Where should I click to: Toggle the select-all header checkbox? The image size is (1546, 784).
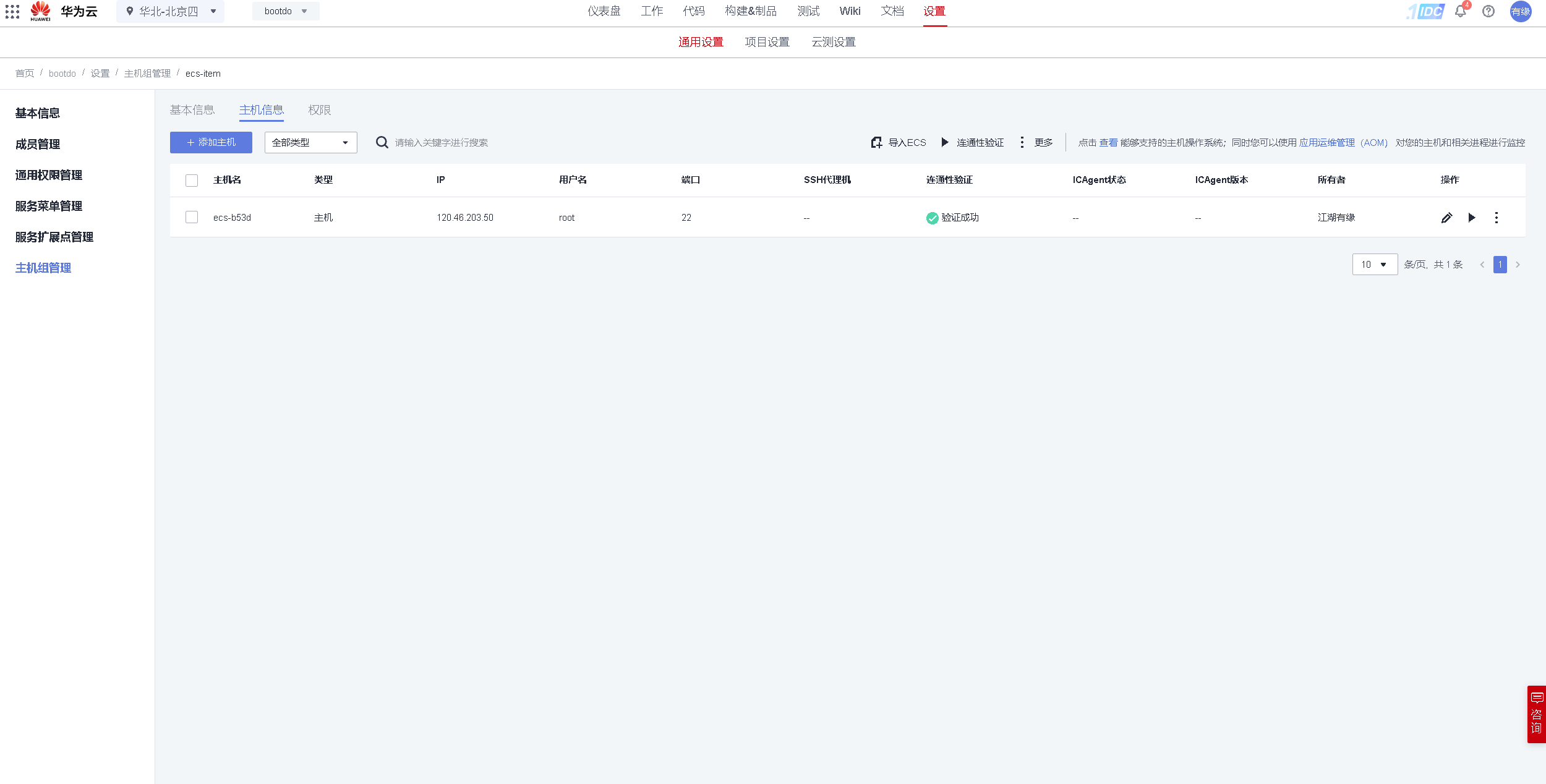coord(192,181)
